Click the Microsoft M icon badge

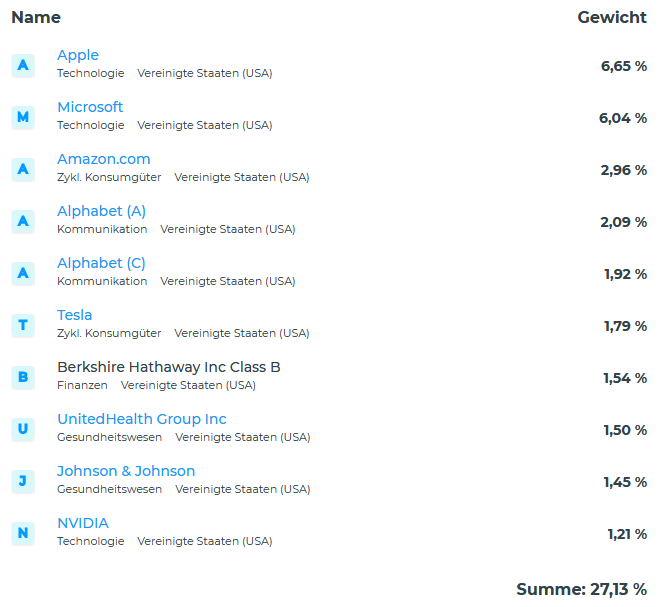coord(23,117)
